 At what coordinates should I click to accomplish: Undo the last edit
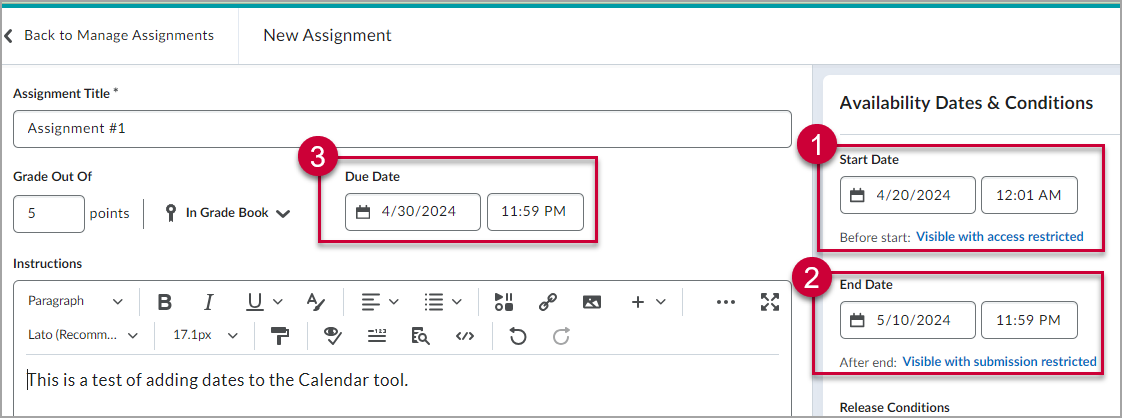point(517,336)
